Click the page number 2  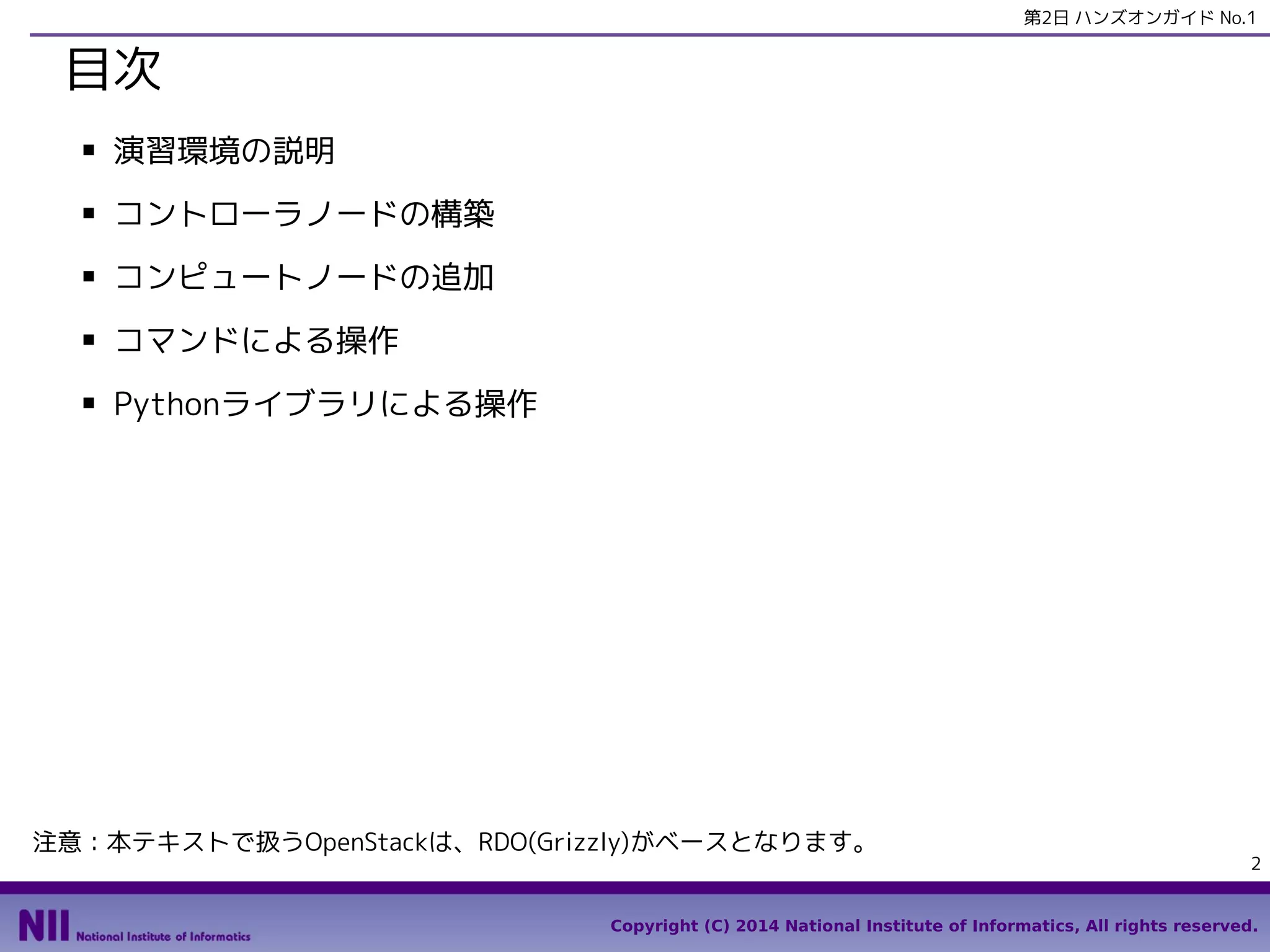click(x=1256, y=863)
